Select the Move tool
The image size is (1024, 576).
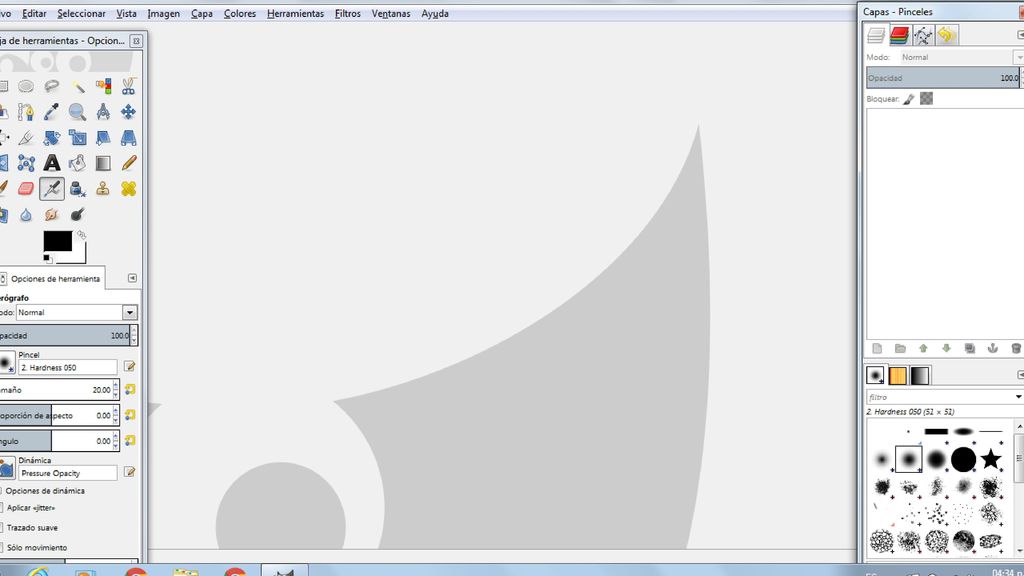[x=129, y=112]
